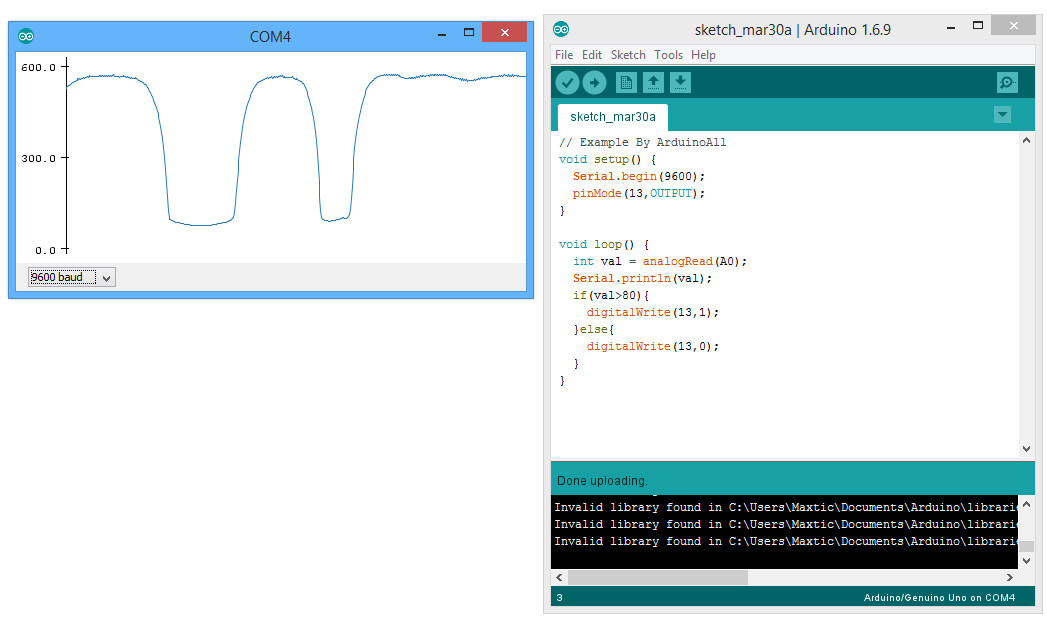Image resolution: width=1047 pixels, height=624 pixels.
Task: Click the if(val>80) line
Action: 611,295
